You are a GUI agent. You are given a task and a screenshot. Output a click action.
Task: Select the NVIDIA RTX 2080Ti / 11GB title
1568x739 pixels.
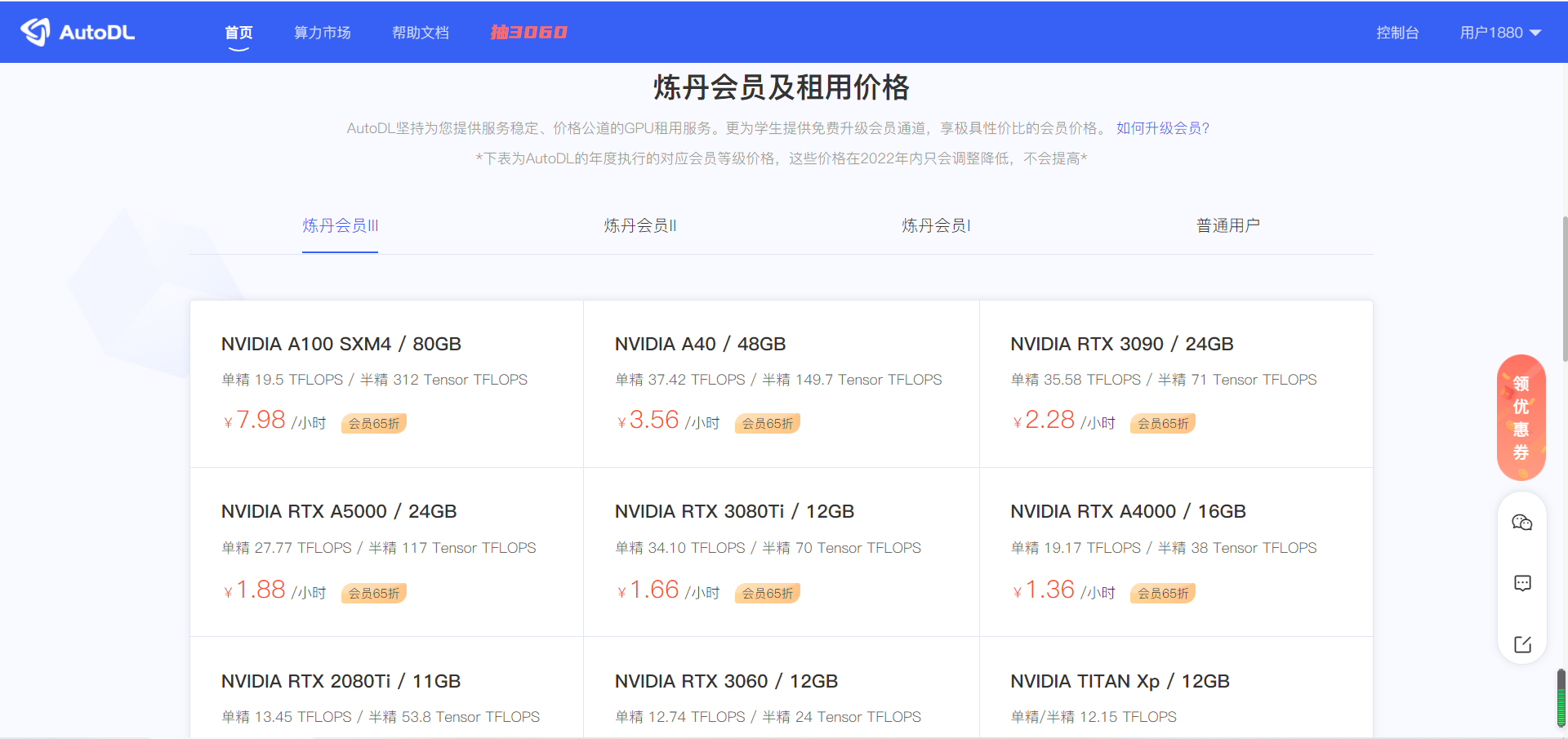pyautogui.click(x=341, y=681)
